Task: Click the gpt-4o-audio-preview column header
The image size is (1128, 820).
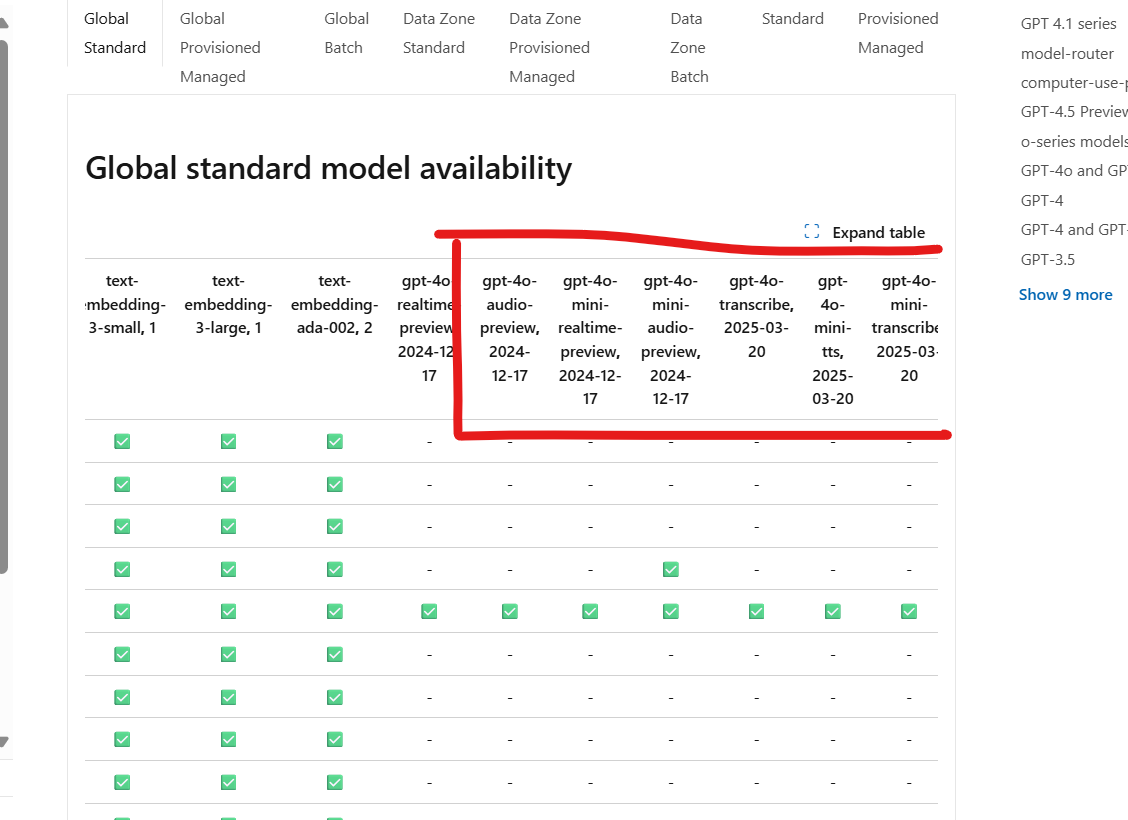Action: click(x=510, y=328)
